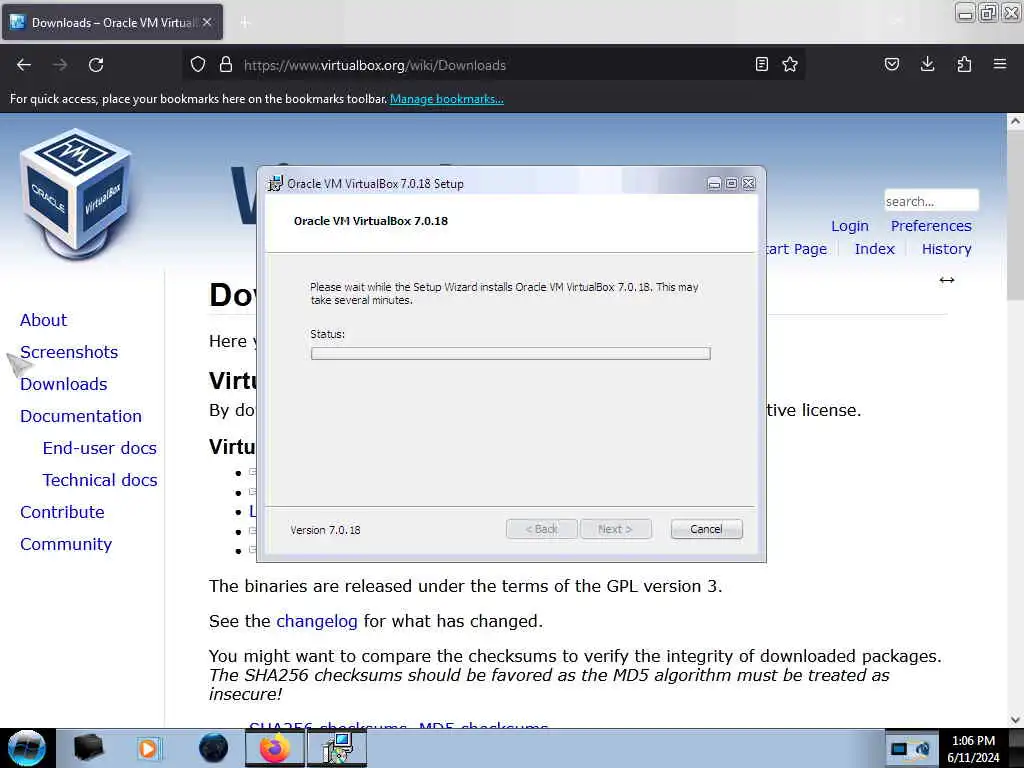
Task: Open the Preferences link
Action: click(931, 226)
